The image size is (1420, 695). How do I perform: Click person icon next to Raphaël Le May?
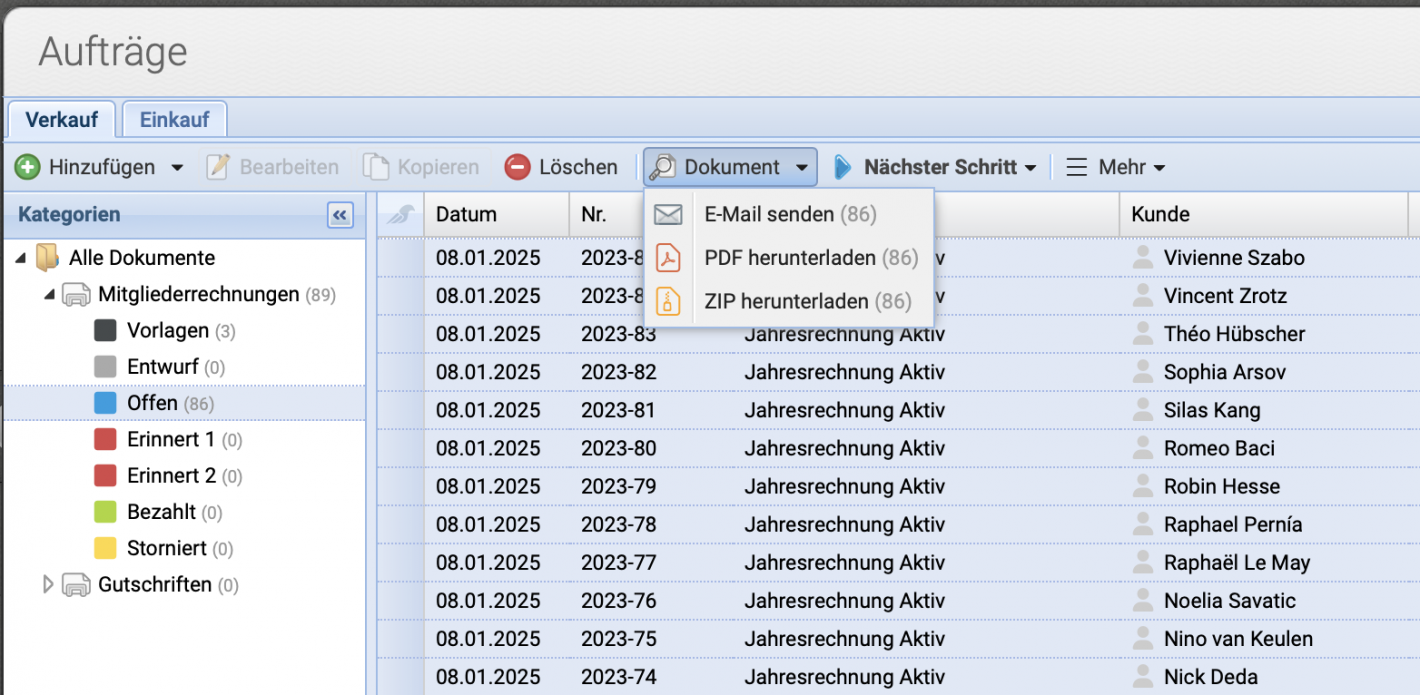tap(1143, 562)
